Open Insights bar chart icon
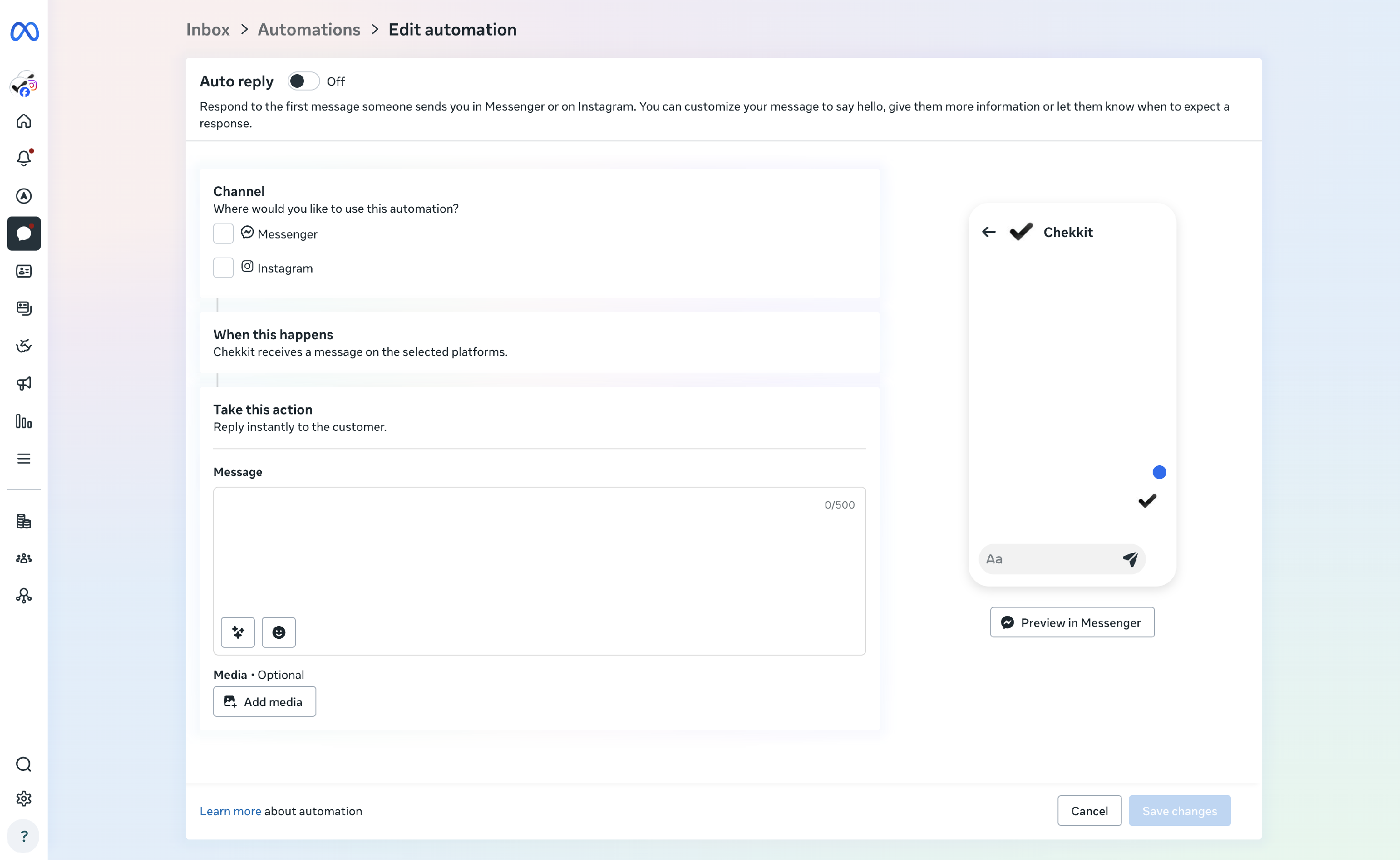 [23, 421]
